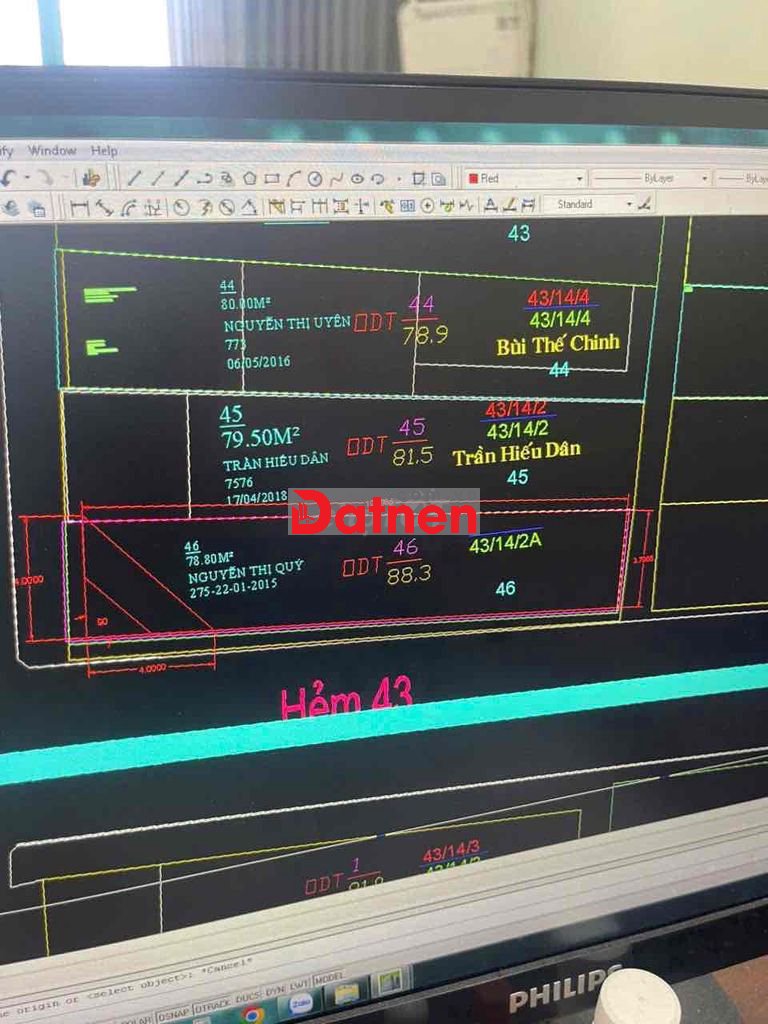Screen dimensions: 768x1024
Task: Click the Radius Dimension tool icon
Action: (x=182, y=208)
